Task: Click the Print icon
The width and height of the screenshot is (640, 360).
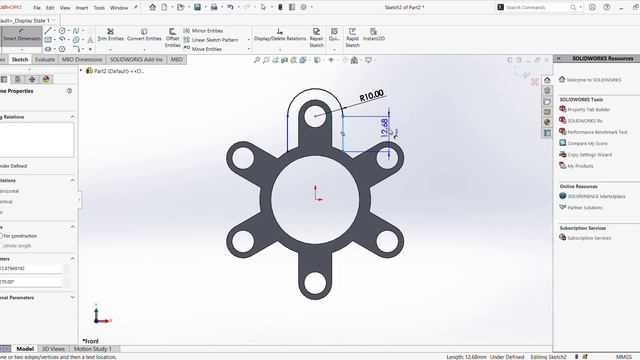Action: (214, 7)
